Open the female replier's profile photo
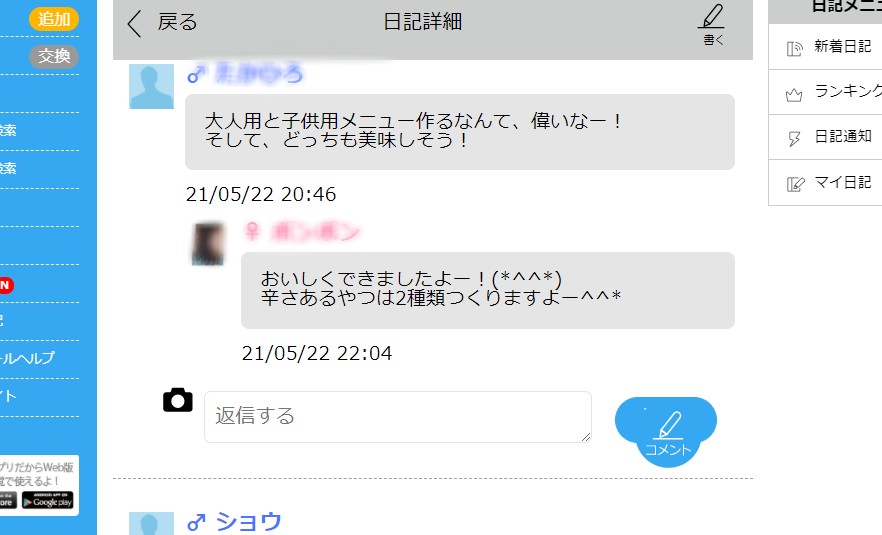 [x=208, y=244]
